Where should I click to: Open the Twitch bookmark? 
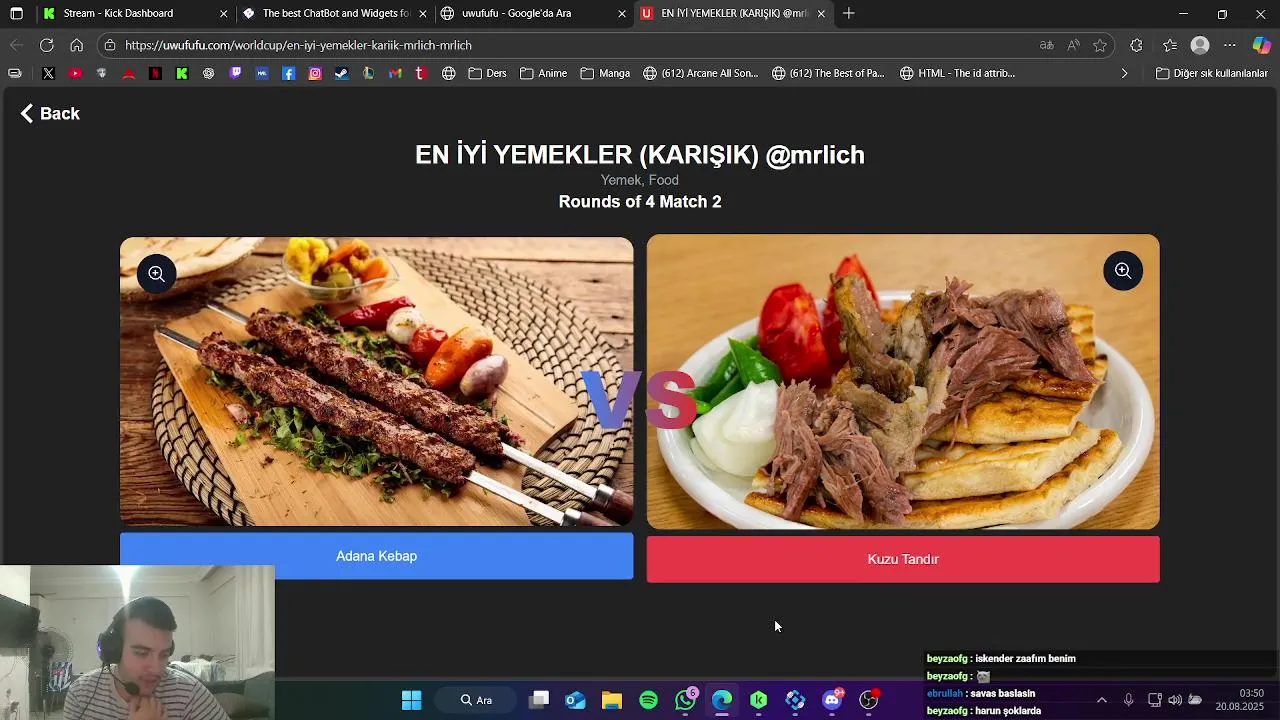(x=235, y=73)
